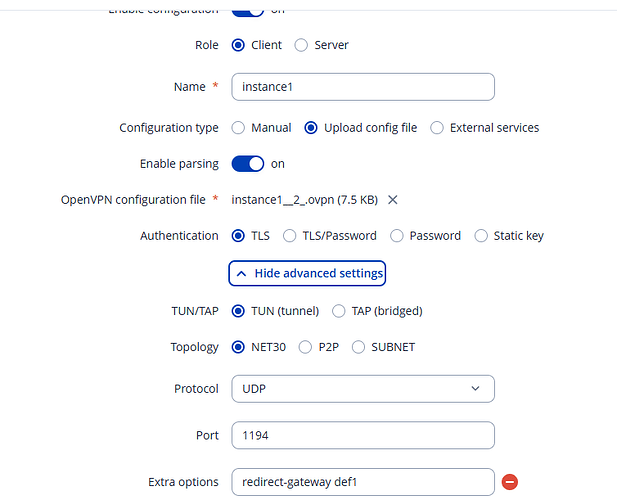Click the Extra options text field
The height and width of the screenshot is (500, 617).
[362, 482]
